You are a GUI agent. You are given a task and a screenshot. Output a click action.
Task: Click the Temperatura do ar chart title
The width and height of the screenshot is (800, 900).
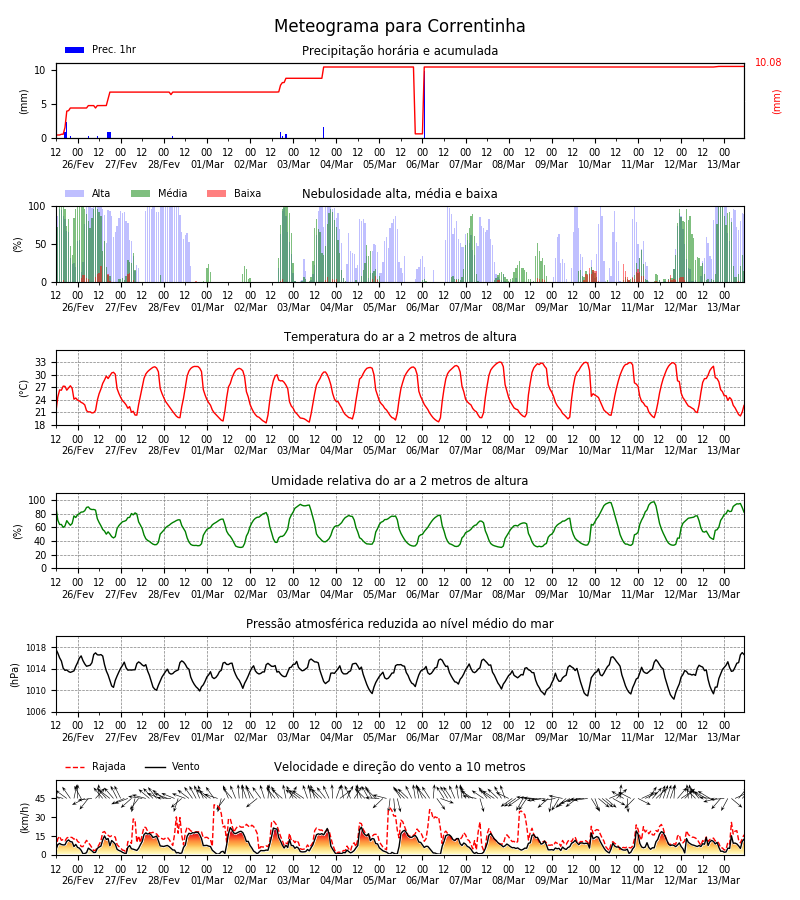(400, 337)
